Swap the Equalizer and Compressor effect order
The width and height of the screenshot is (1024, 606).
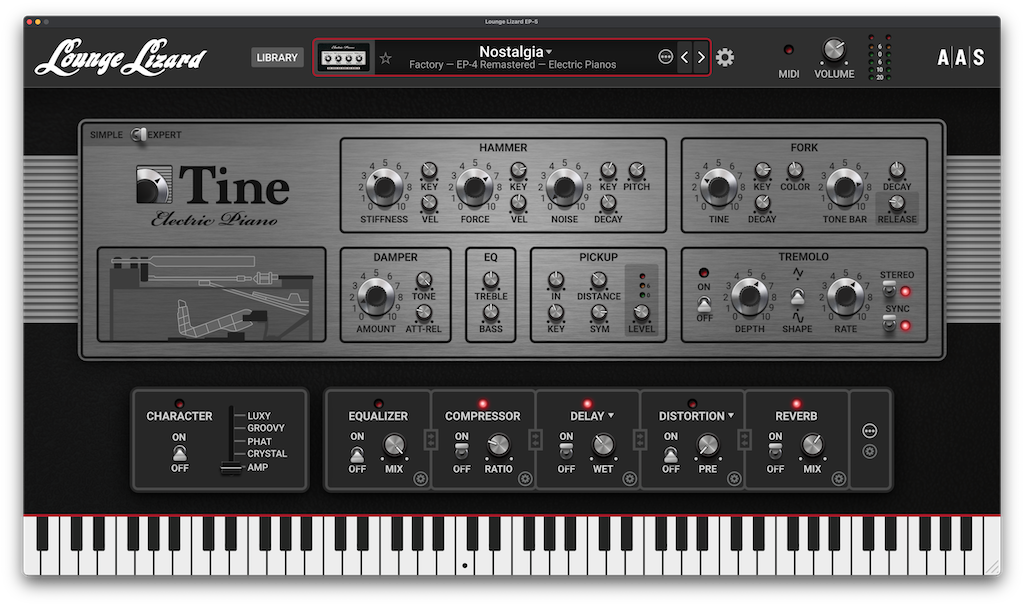431,439
